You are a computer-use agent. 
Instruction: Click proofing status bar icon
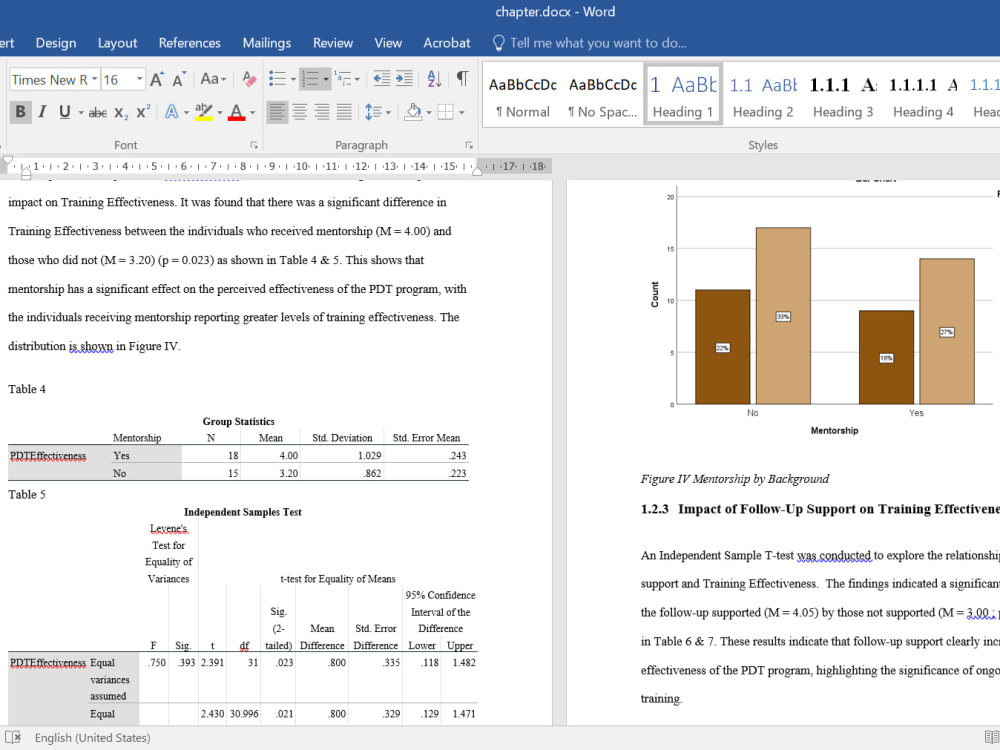(x=13, y=737)
